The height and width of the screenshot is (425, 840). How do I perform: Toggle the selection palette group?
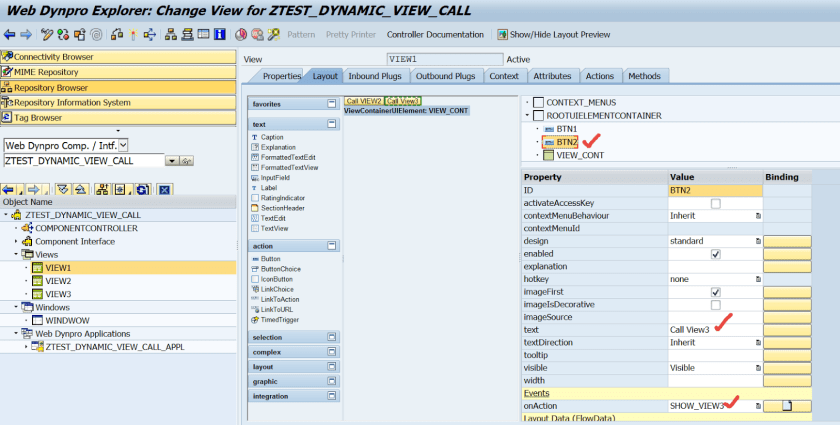click(x=332, y=337)
